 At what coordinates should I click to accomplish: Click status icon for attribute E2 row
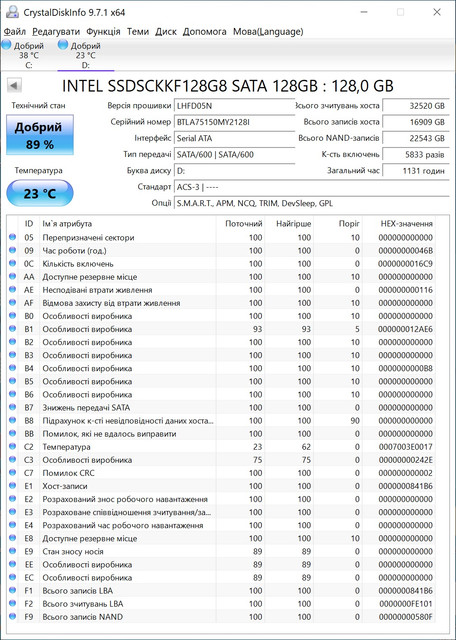tap(13, 498)
